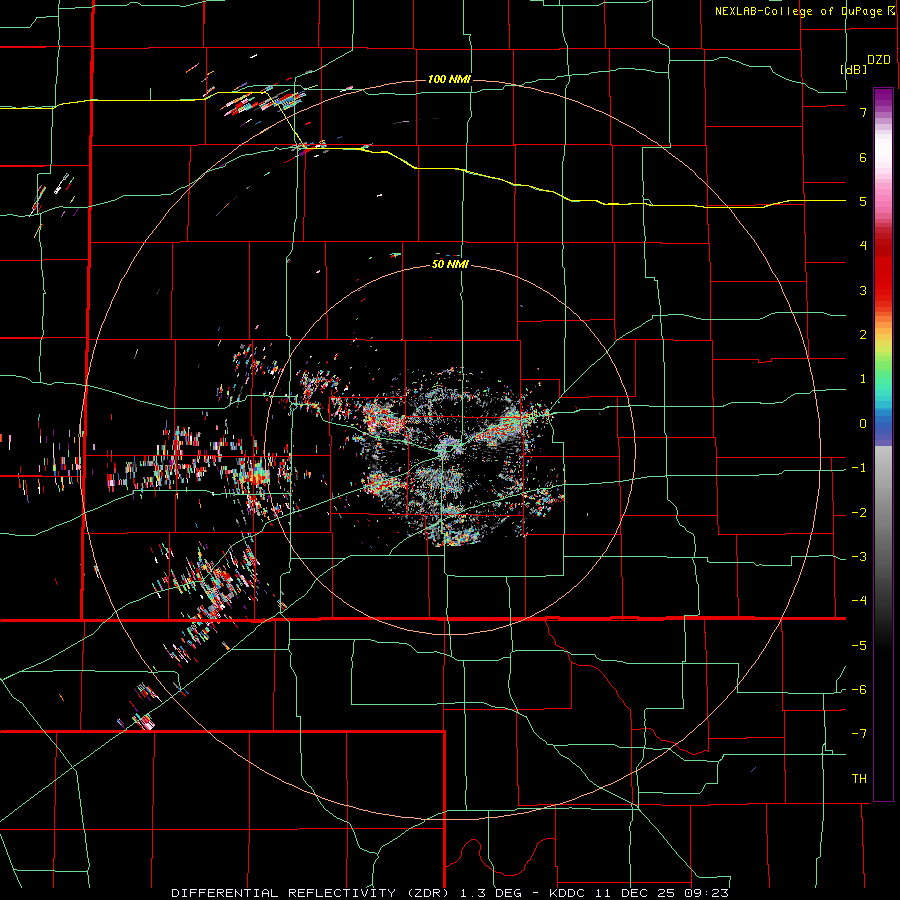Image resolution: width=900 pixels, height=900 pixels.
Task: Click the 3 value on color scale
Action: (863, 290)
